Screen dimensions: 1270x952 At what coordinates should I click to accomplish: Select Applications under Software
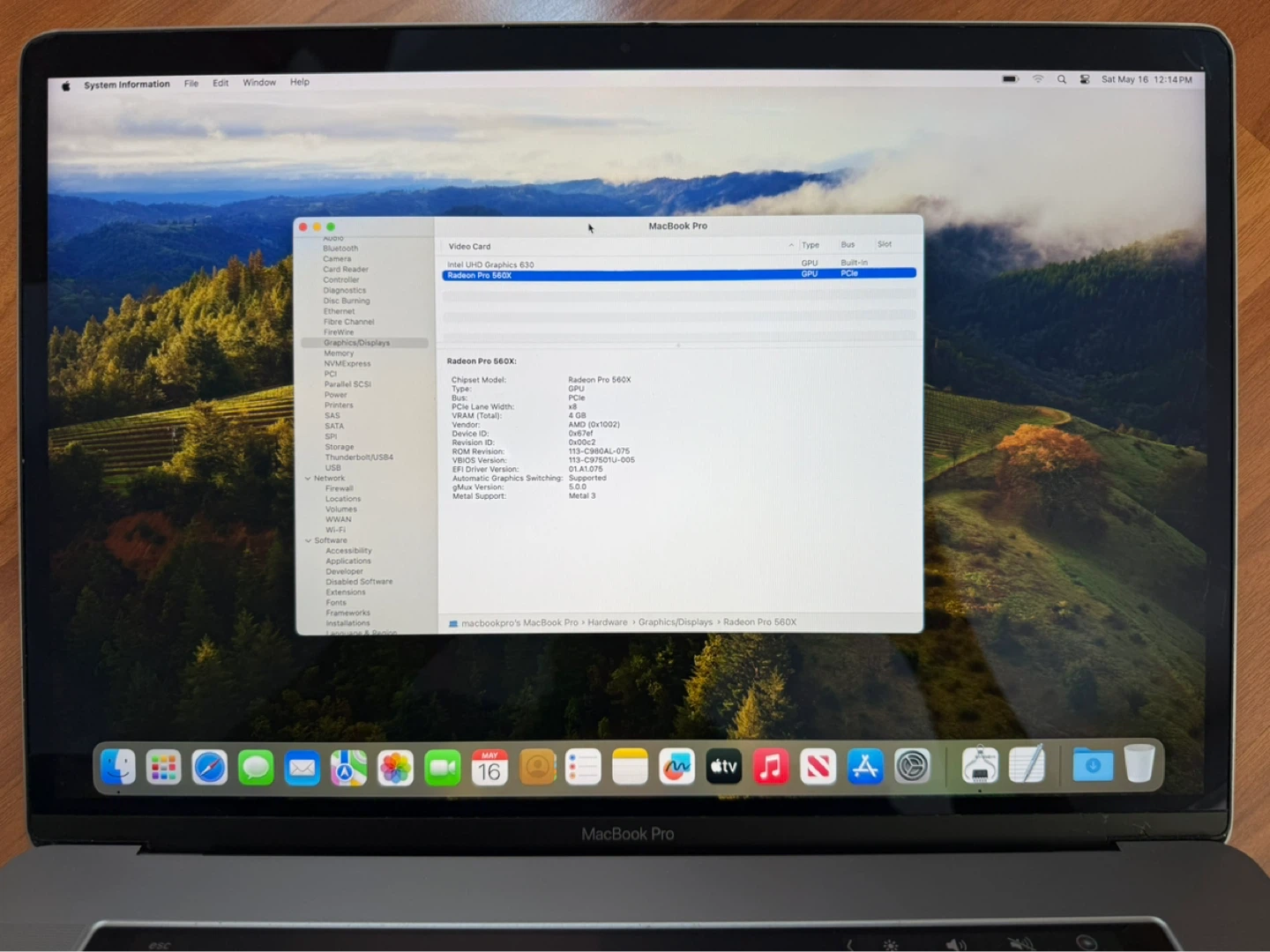(x=348, y=562)
